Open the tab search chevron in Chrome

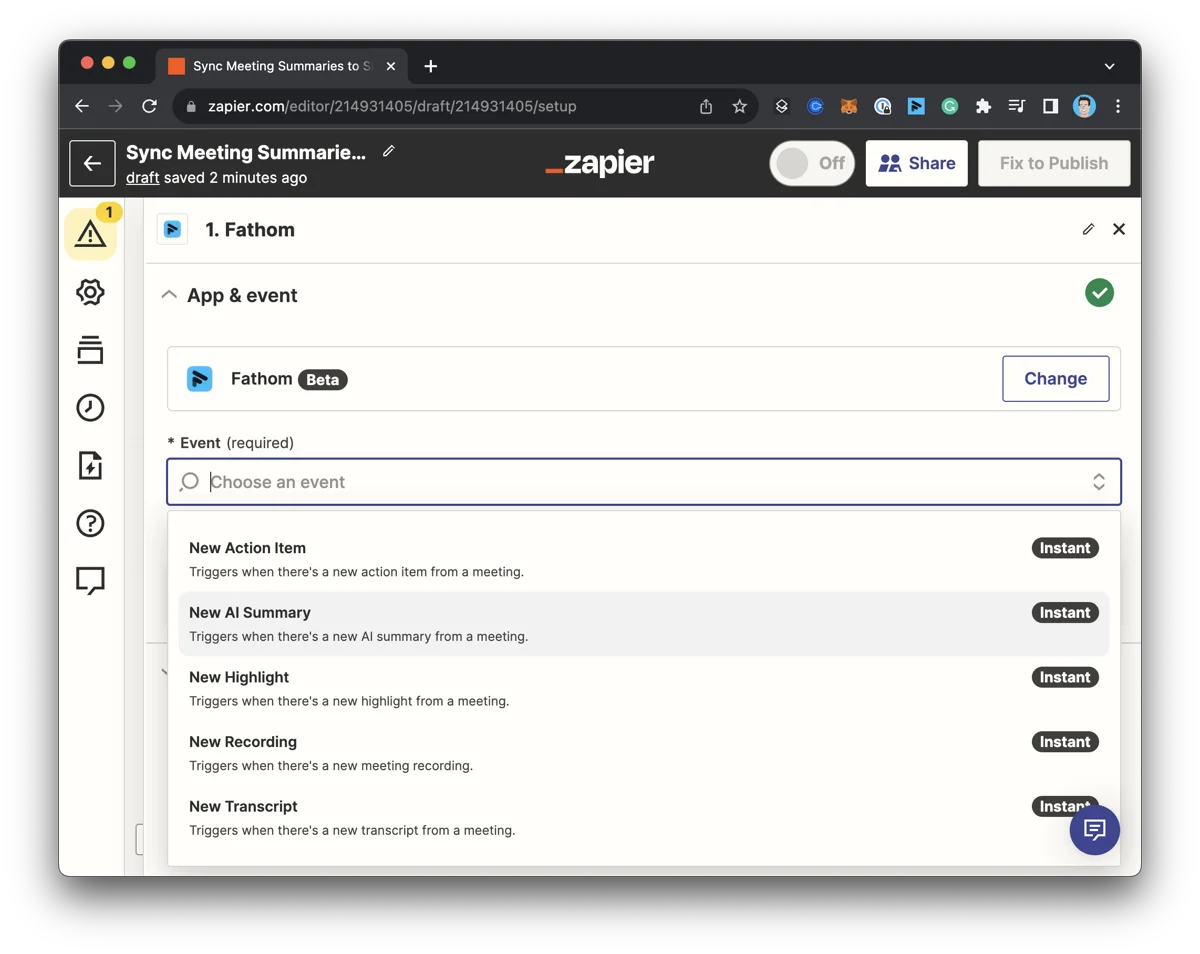tap(1109, 66)
